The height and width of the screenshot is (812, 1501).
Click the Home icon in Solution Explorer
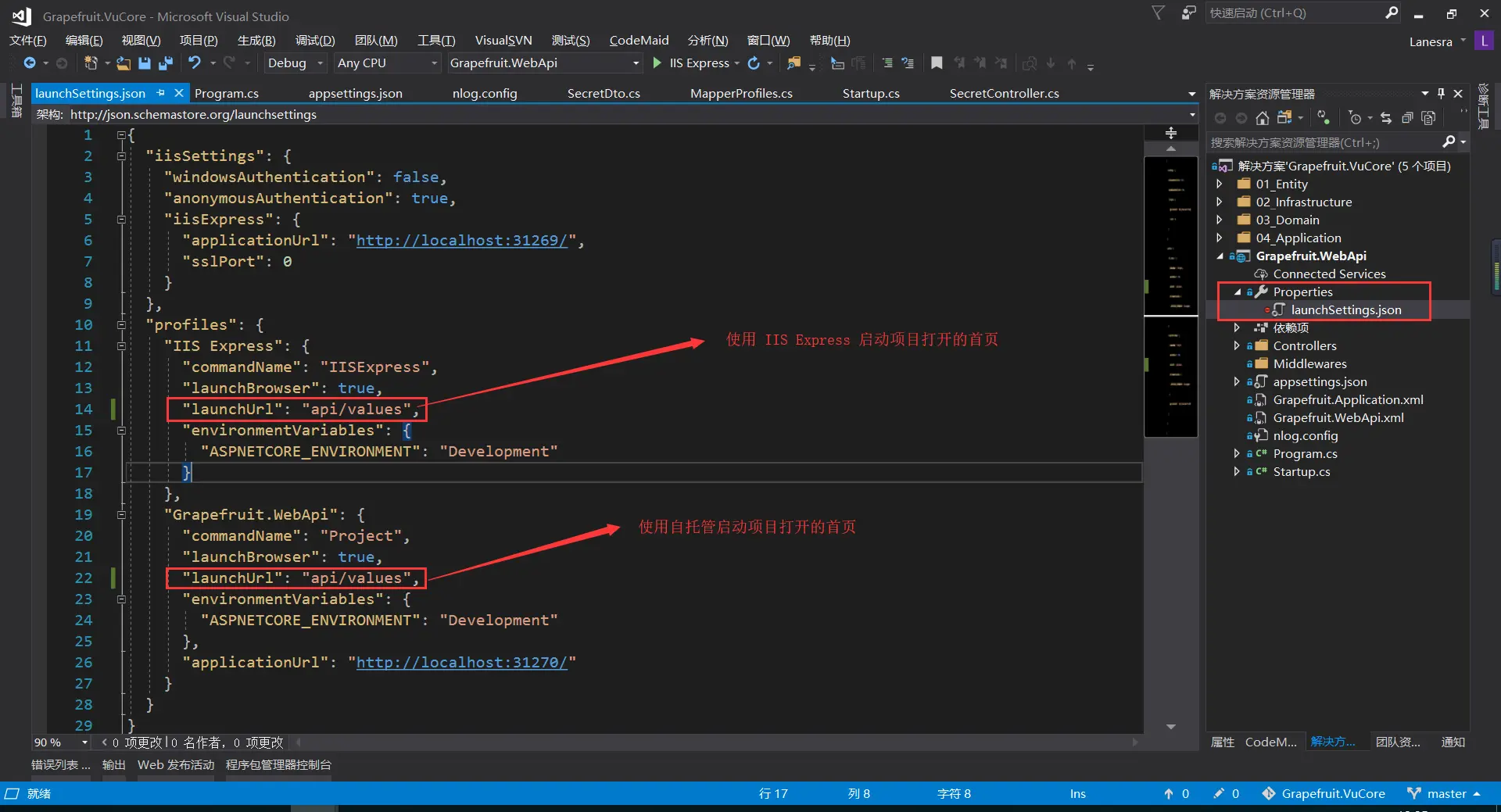[1262, 118]
